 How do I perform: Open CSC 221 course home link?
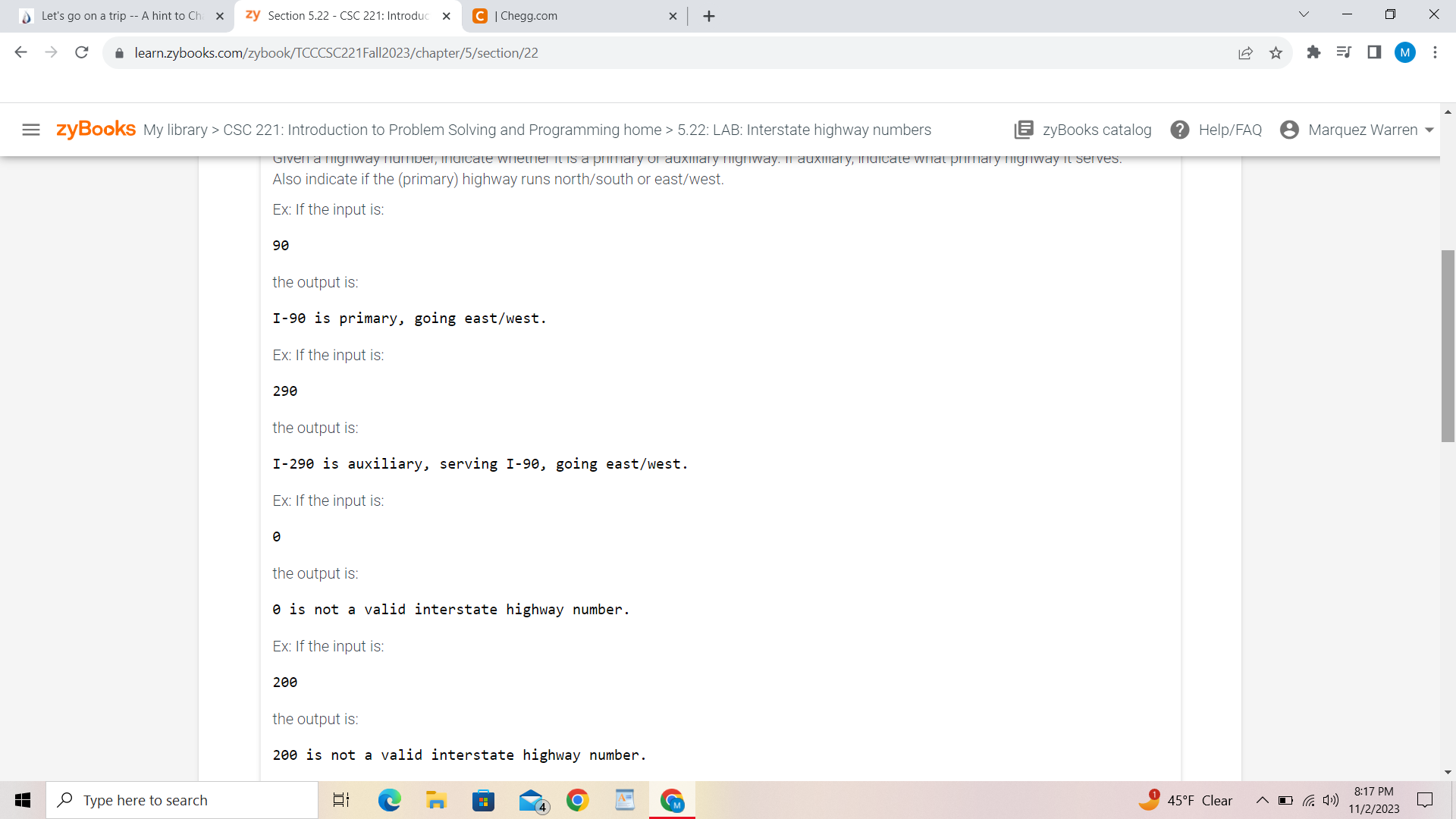[x=442, y=130]
